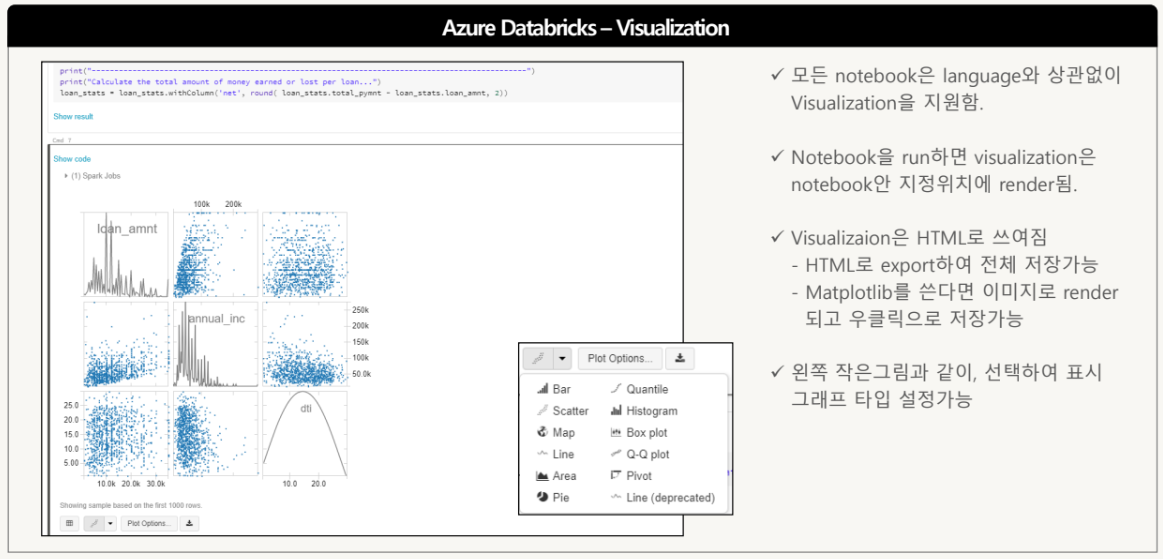Click the slide title 'Azure Databricks – Visualization'
This screenshot has height=559, width=1163.
point(585,29)
